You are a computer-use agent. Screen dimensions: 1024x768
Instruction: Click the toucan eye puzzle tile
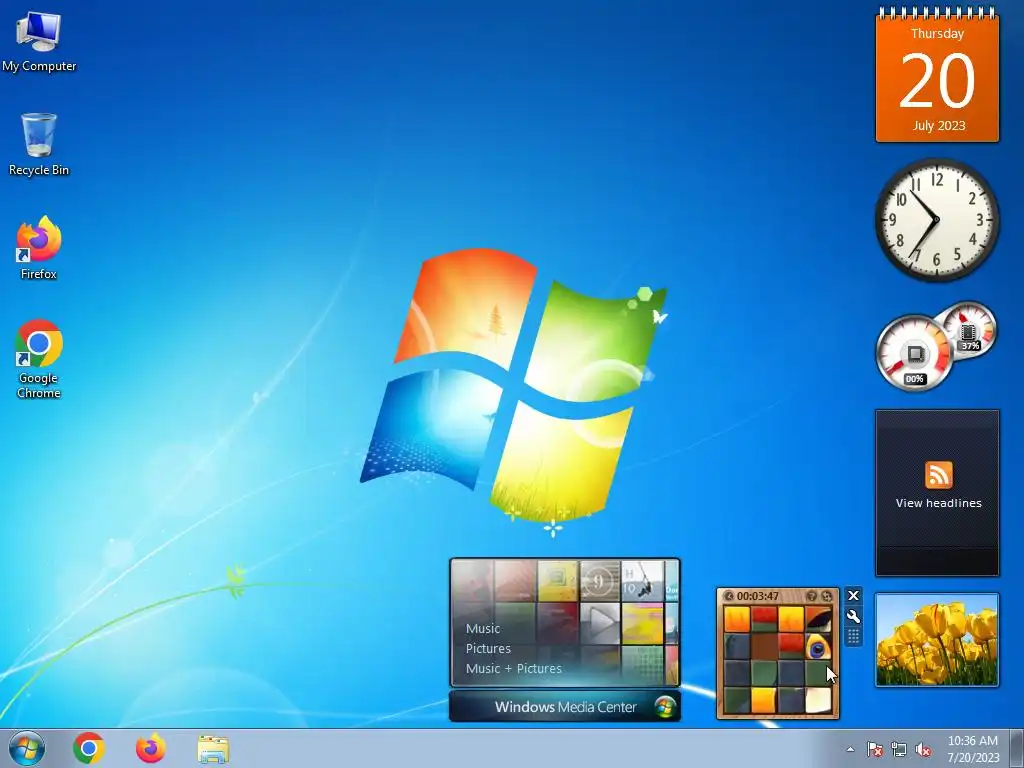pos(818,647)
